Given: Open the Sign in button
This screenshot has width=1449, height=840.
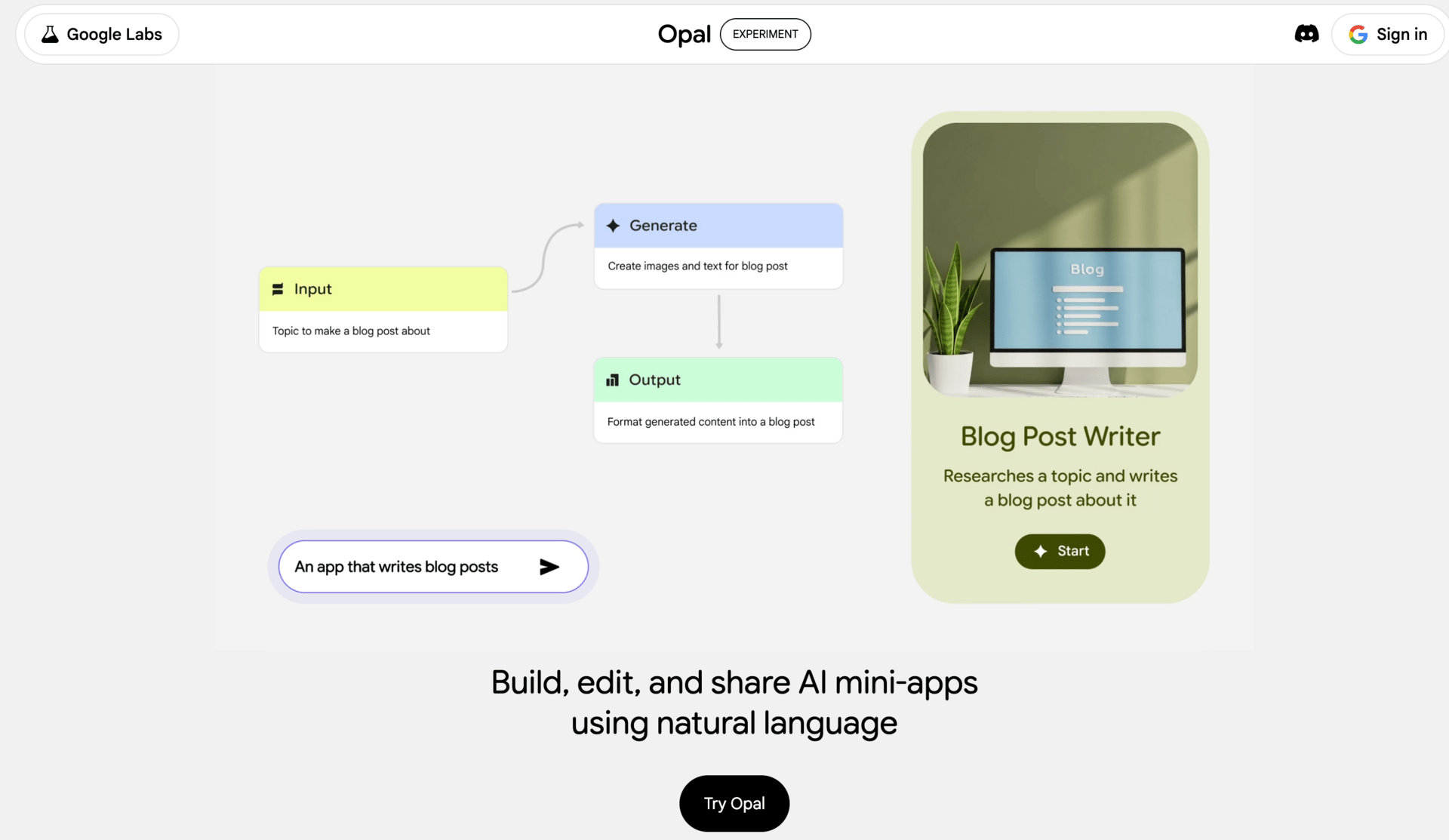Looking at the screenshot, I should (1389, 34).
